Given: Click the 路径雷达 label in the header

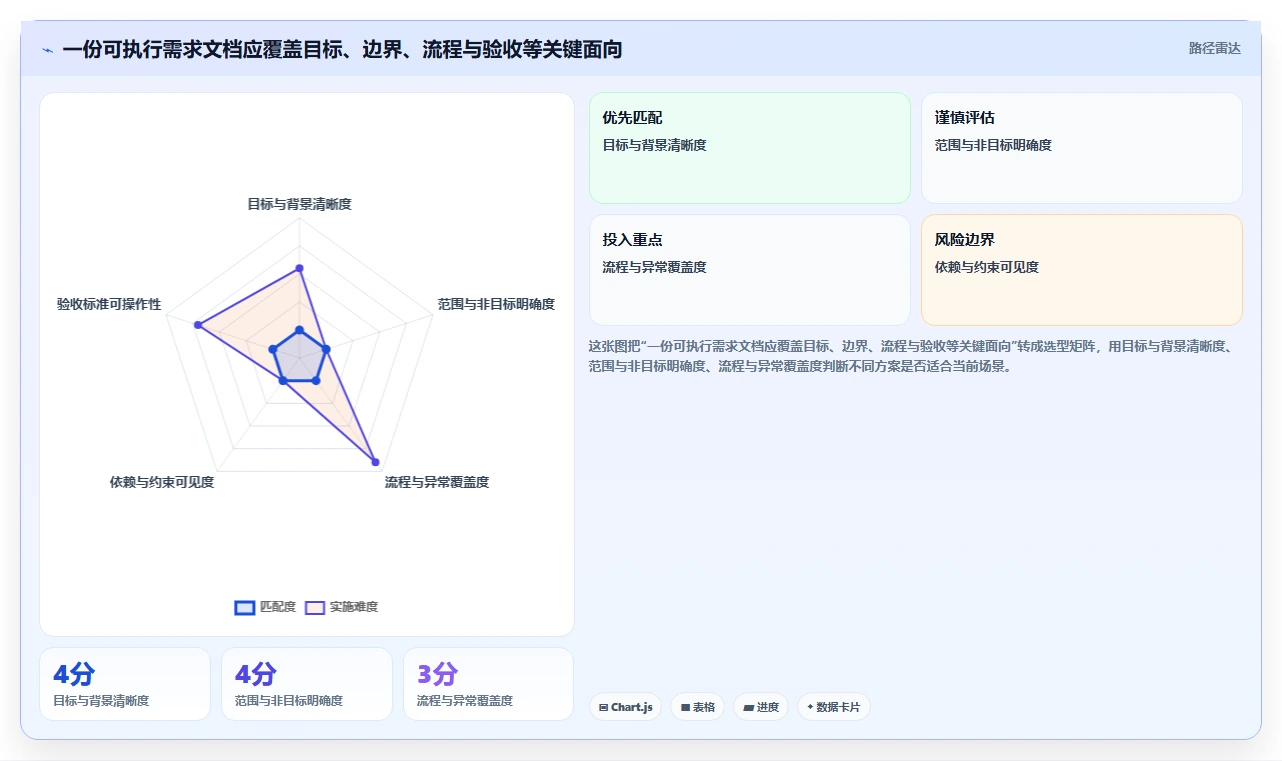Looking at the screenshot, I should [1214, 48].
